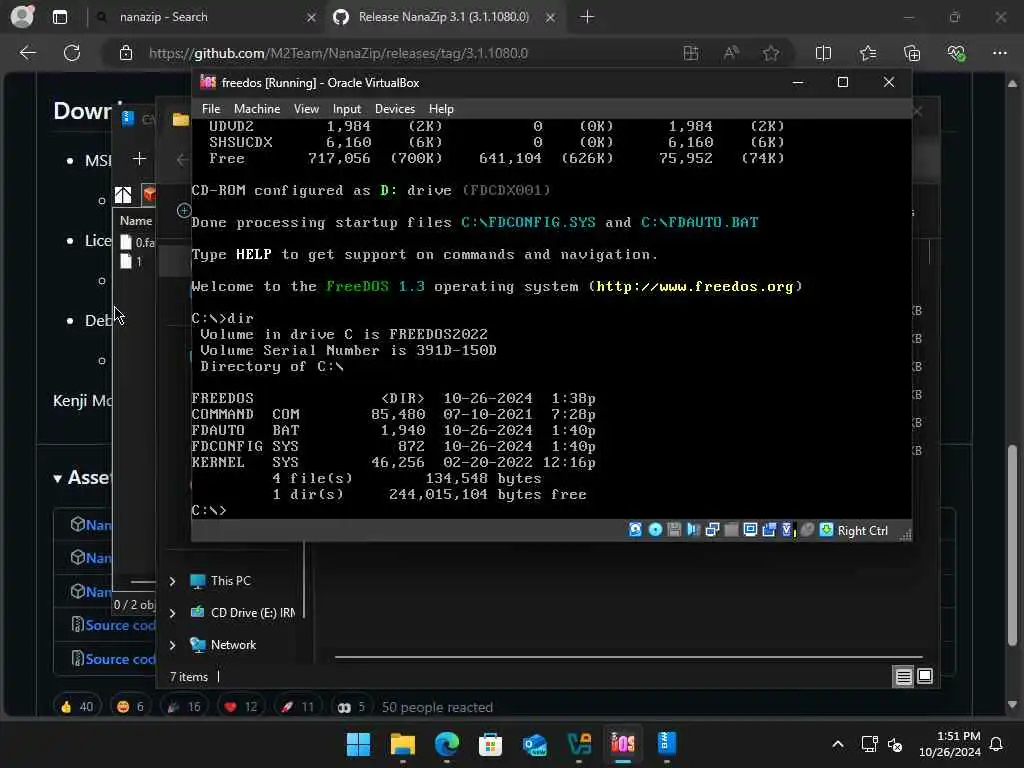Open the Input menu in VirtualBox
Image resolution: width=1024 pixels, height=768 pixels.
[347, 109]
